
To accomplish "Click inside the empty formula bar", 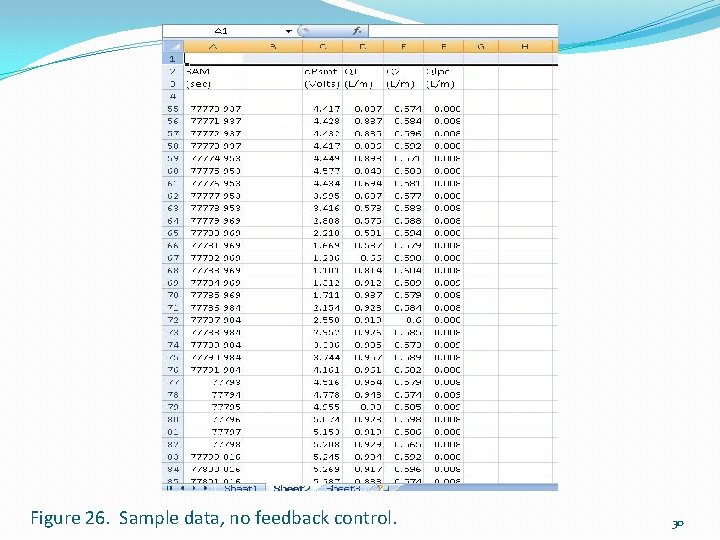I will pos(462,31).
